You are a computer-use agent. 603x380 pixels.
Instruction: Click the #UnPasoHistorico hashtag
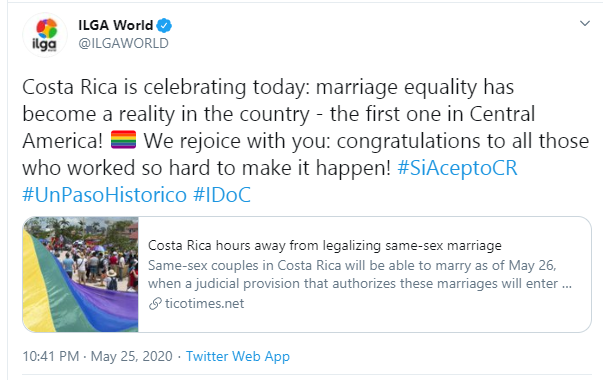pos(104,195)
